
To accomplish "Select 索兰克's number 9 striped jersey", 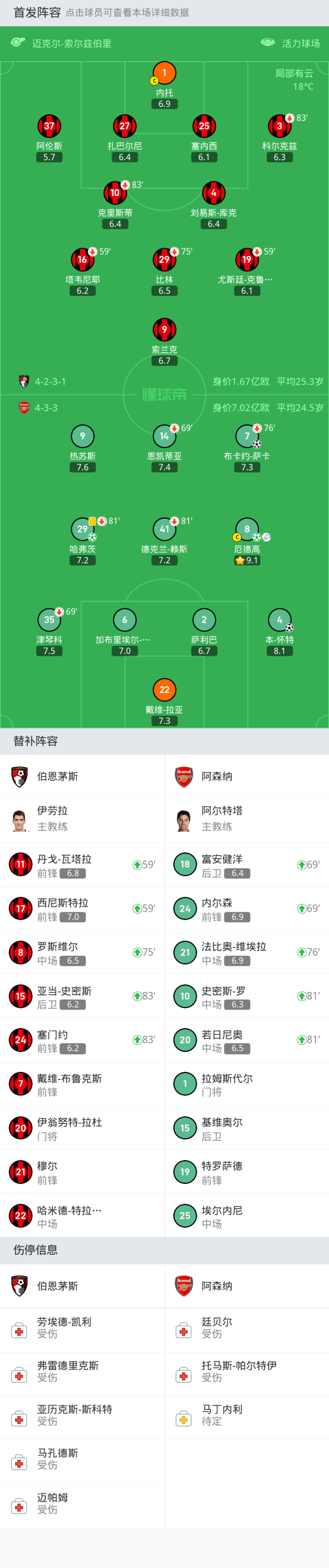I will pos(164,329).
